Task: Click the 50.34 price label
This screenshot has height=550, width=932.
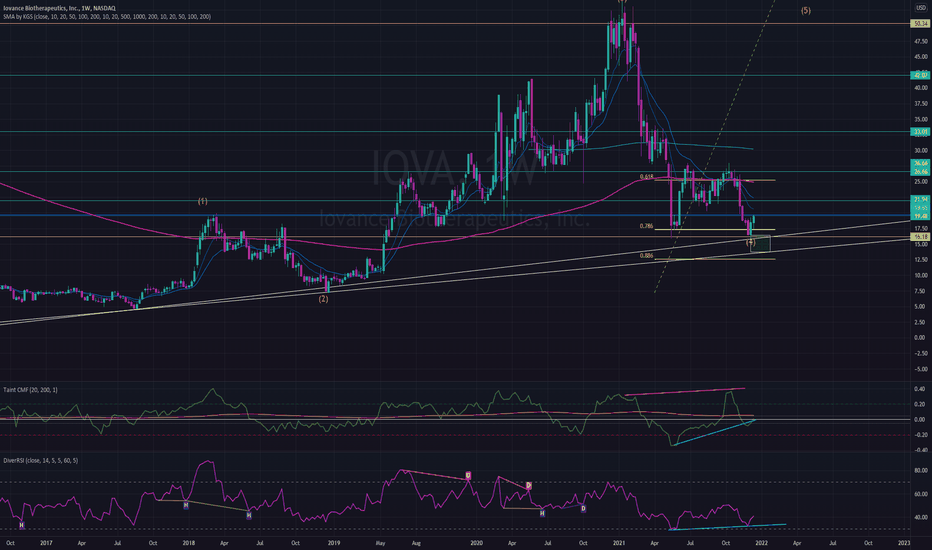Action: coord(921,24)
